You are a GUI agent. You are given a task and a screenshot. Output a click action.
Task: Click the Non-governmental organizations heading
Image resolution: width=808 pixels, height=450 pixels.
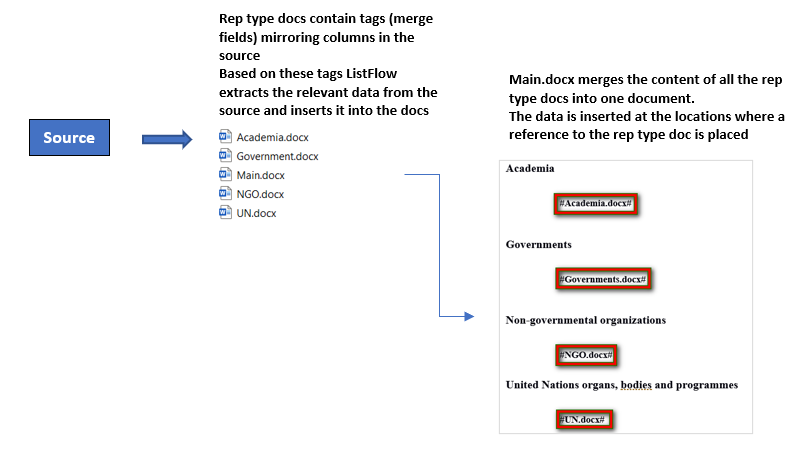[585, 320]
